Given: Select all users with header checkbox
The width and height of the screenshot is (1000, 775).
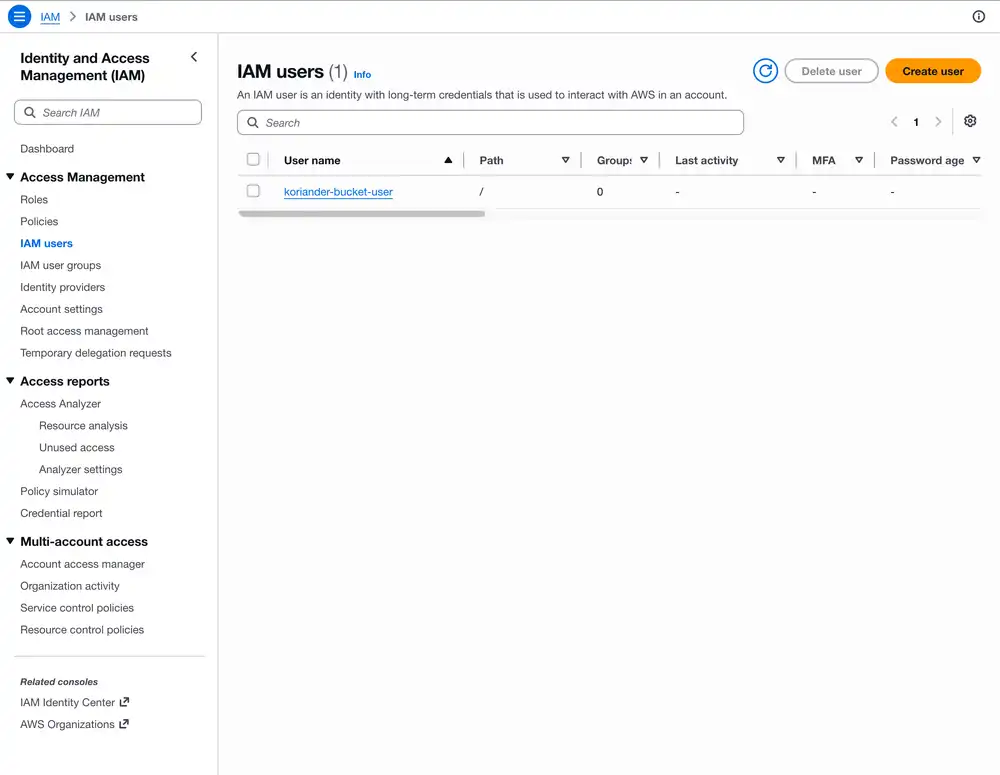Looking at the screenshot, I should 253,159.
